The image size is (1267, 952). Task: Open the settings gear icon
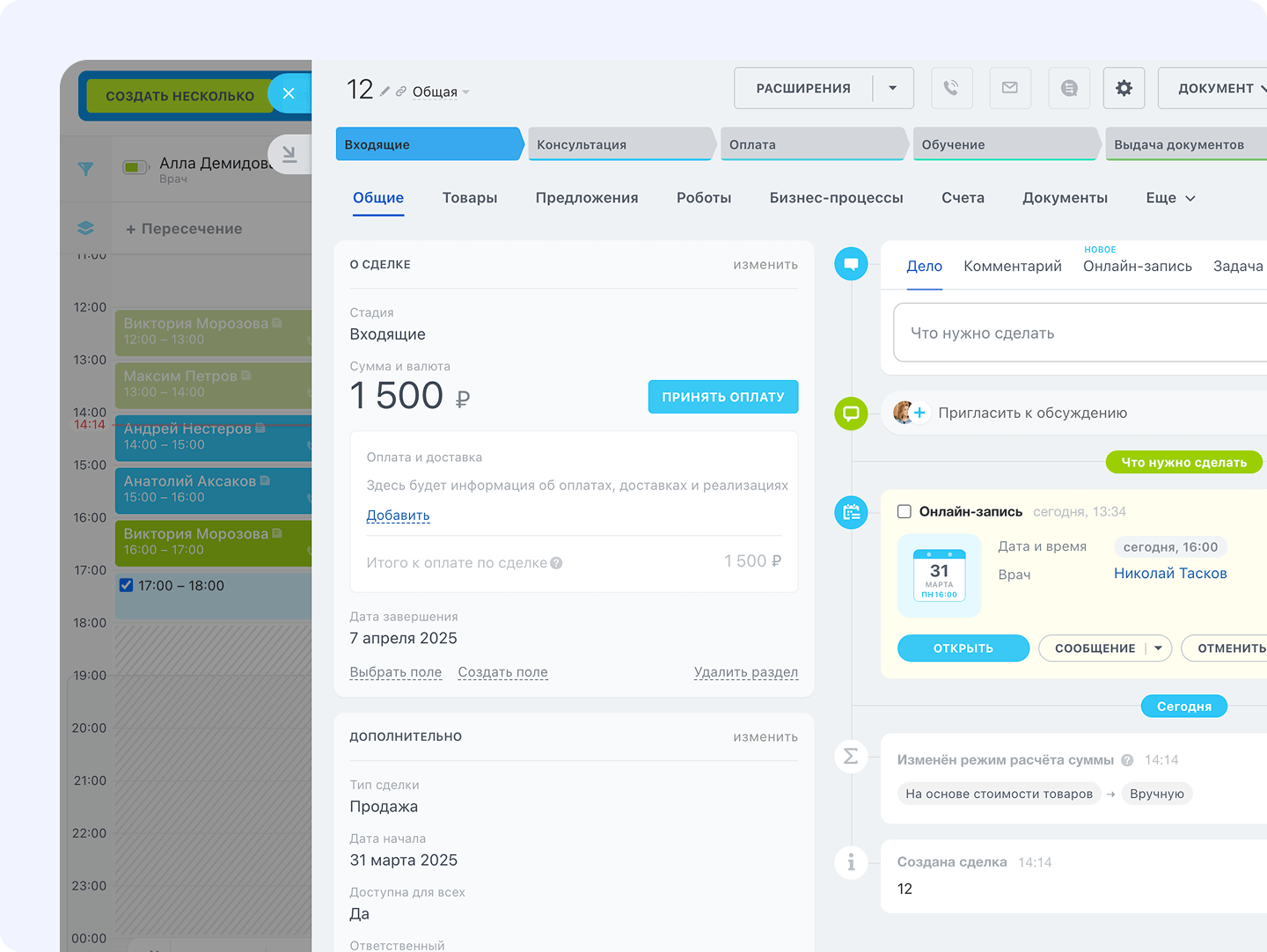coord(1124,88)
